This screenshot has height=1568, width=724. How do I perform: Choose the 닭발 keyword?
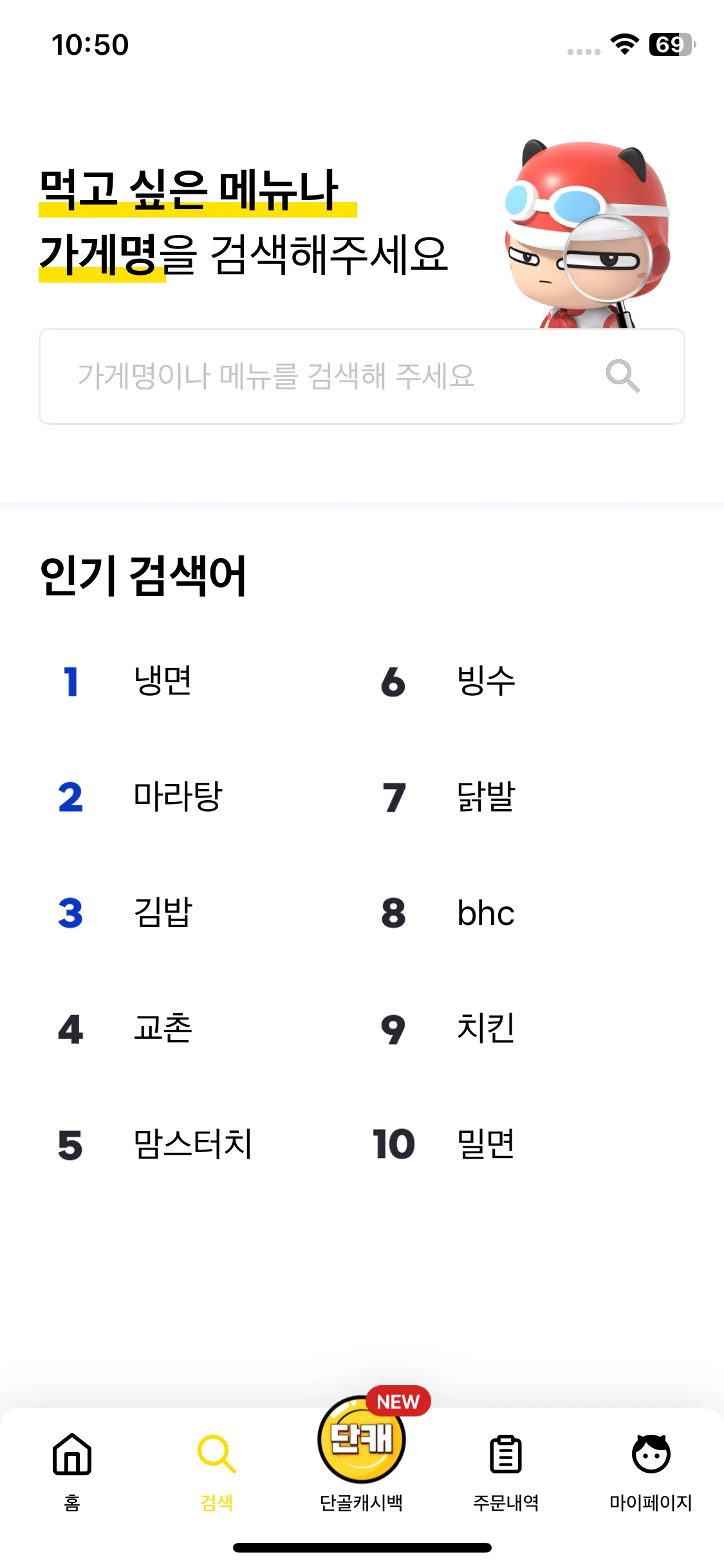click(486, 797)
